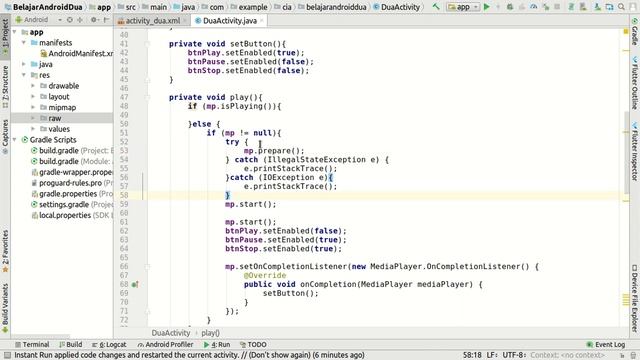Open the app run configuration dropdown
The image size is (640, 360).
[x=462, y=7]
